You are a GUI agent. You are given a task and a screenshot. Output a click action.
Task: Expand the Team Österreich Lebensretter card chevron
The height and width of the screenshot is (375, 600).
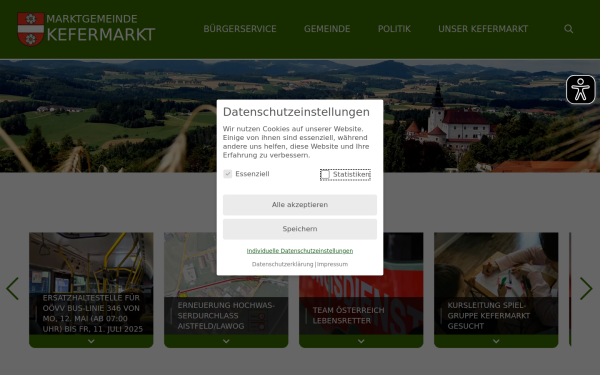point(361,341)
